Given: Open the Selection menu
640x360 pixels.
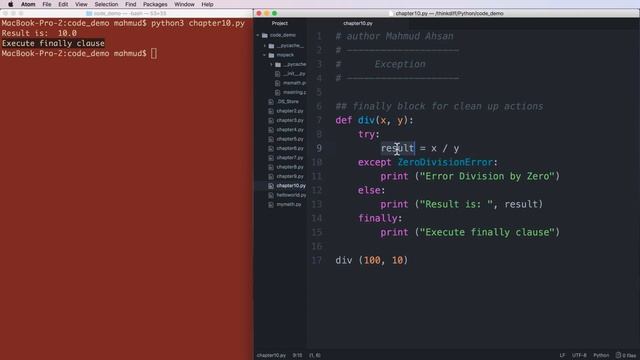Looking at the screenshot, I should [106, 4].
